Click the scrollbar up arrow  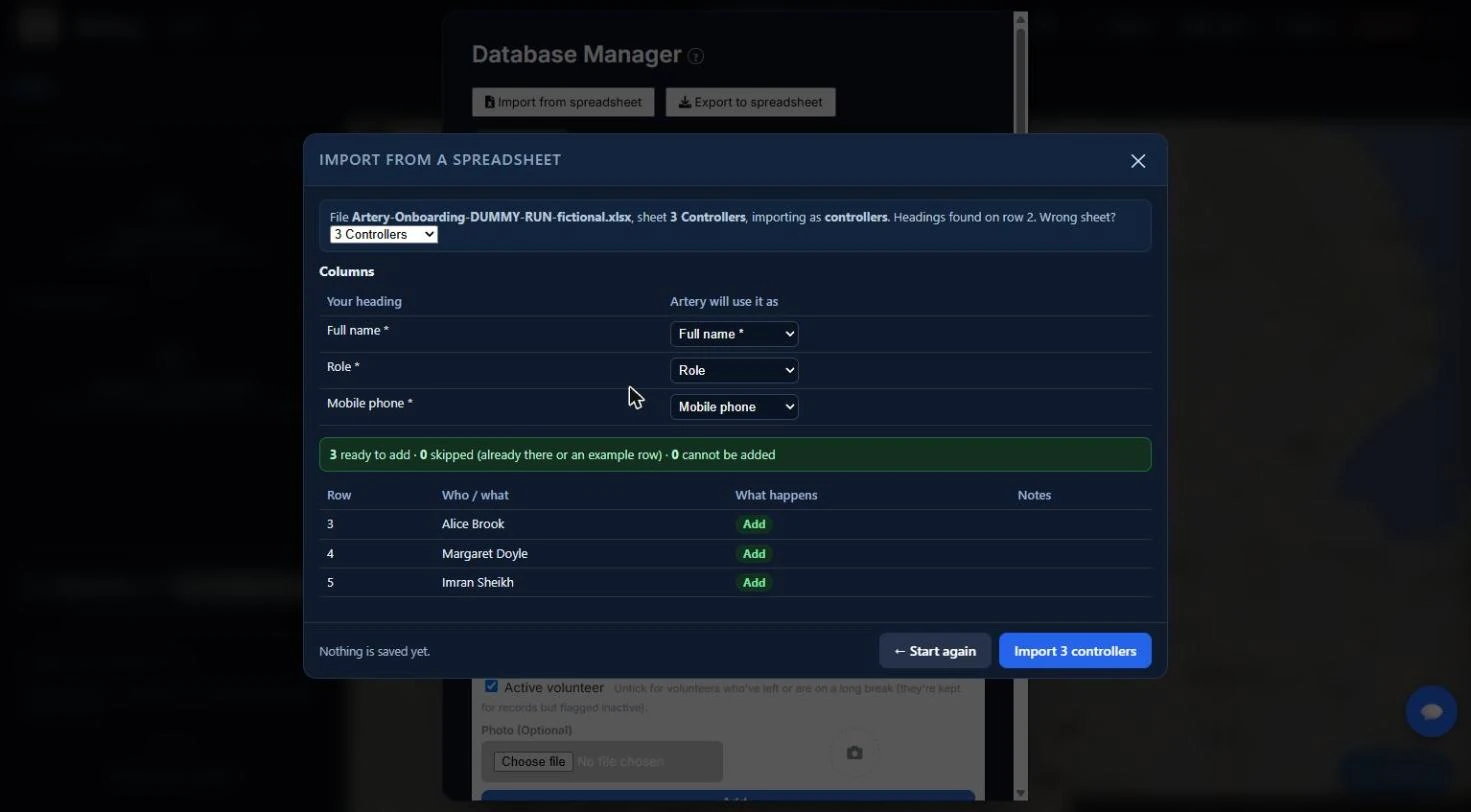tap(1020, 19)
